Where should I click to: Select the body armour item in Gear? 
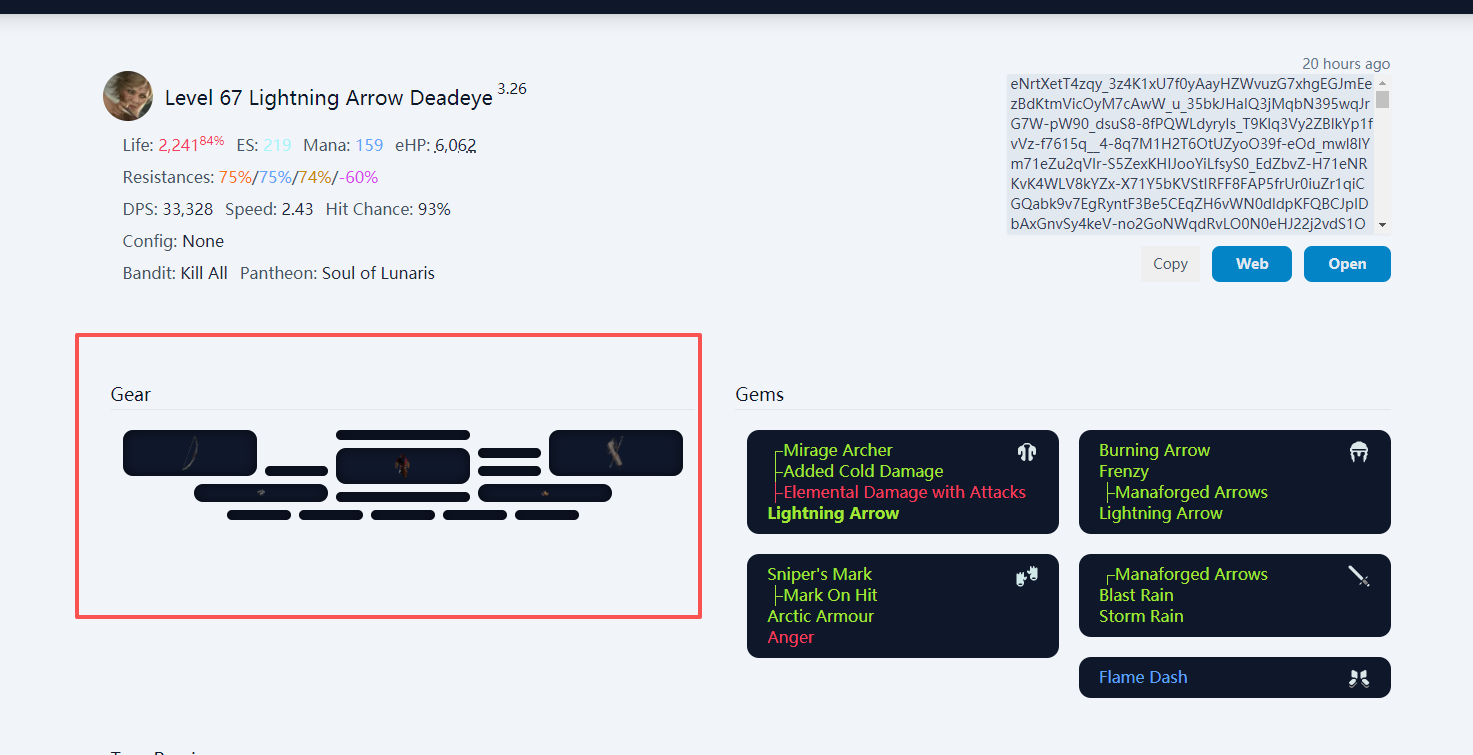pyautogui.click(x=403, y=466)
